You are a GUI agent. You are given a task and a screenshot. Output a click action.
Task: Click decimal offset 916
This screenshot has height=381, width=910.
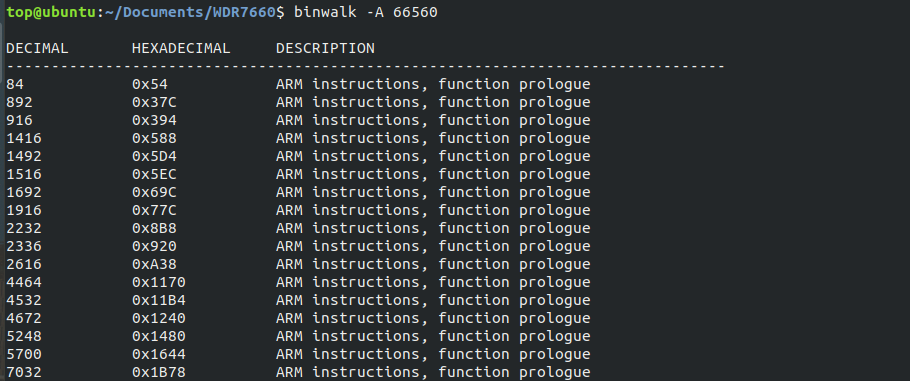click(20, 120)
